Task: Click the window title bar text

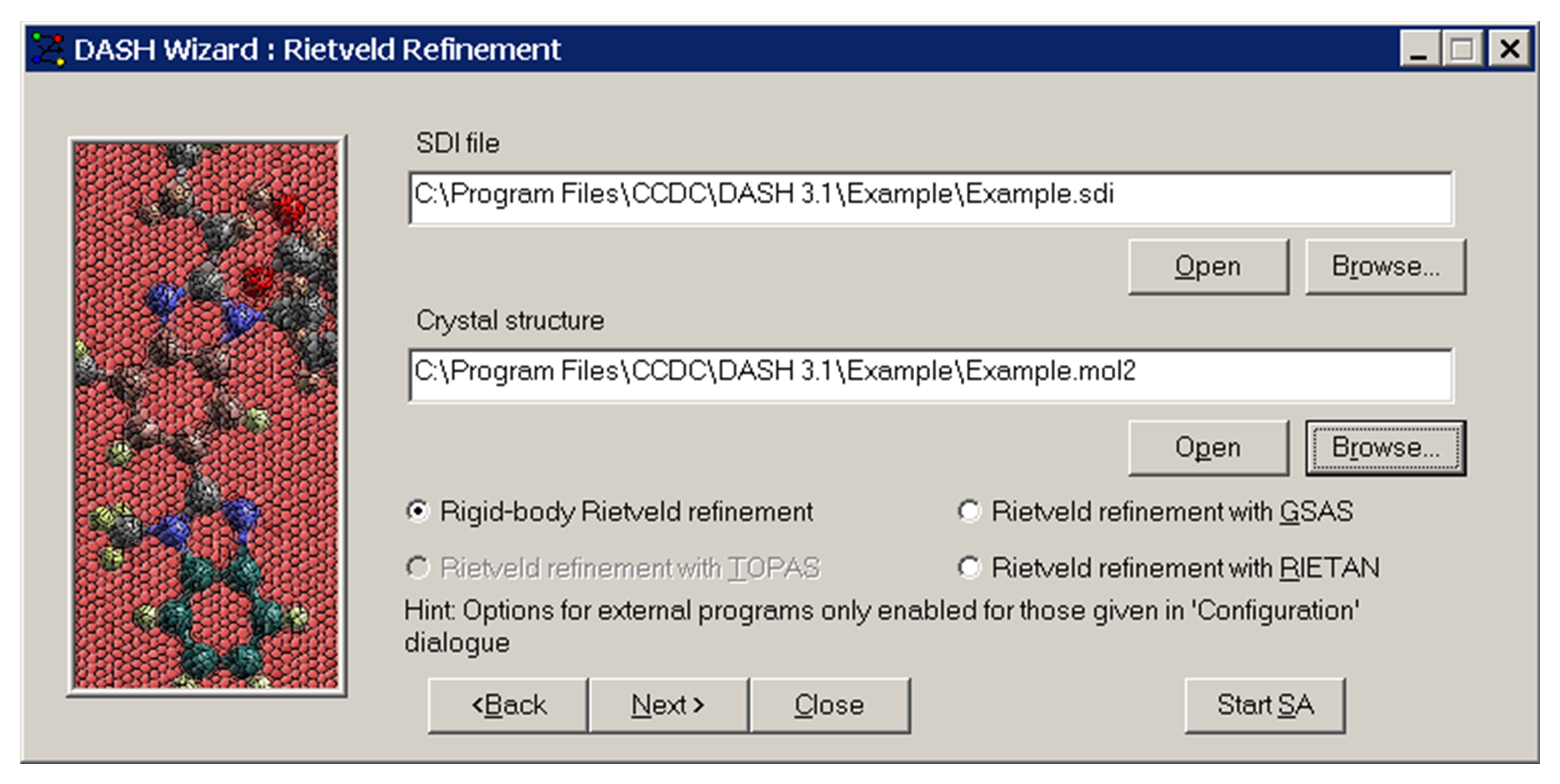Action: tap(317, 50)
